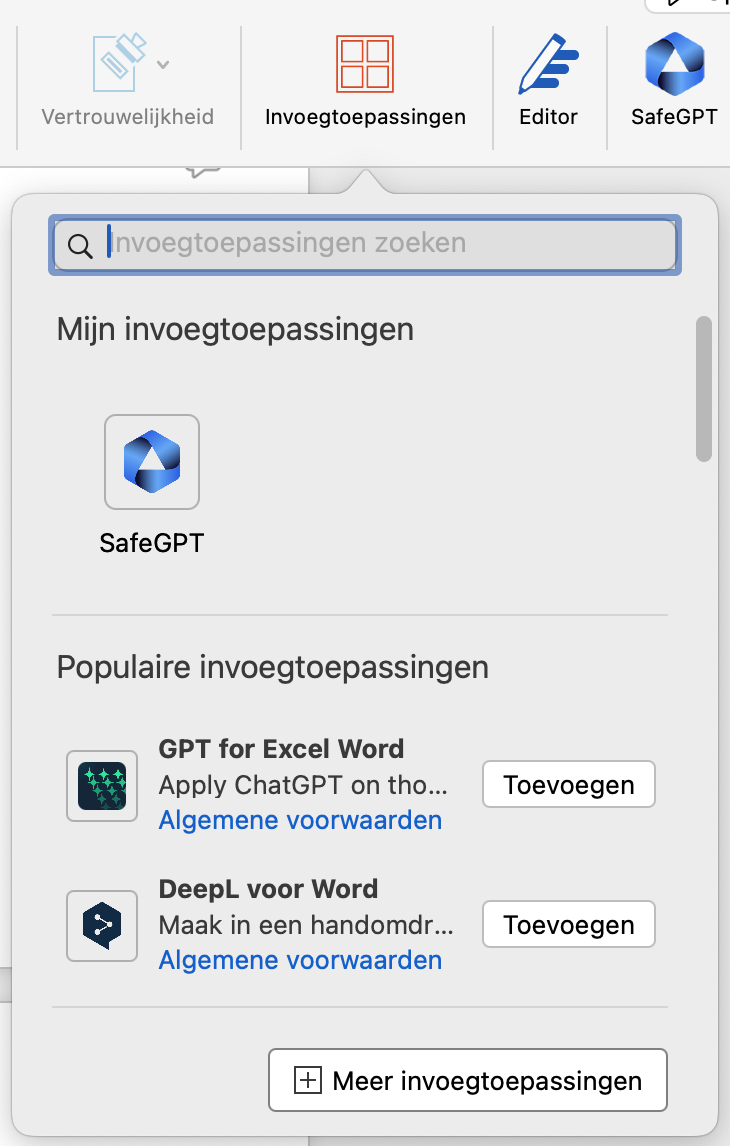Screen dimensions: 730x1146
Task: Add DeepL voor Word with Toevoegen
Action: [x=569, y=925]
